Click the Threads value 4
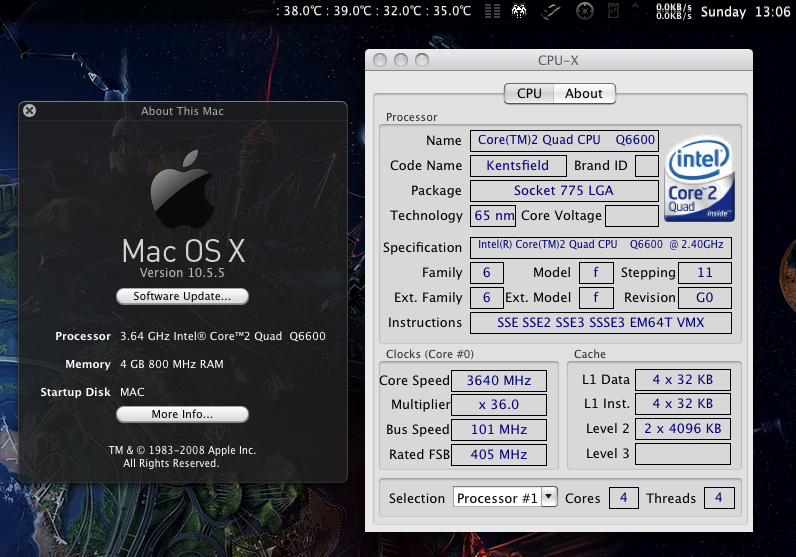Viewport: 796px width, 557px height. (719, 498)
